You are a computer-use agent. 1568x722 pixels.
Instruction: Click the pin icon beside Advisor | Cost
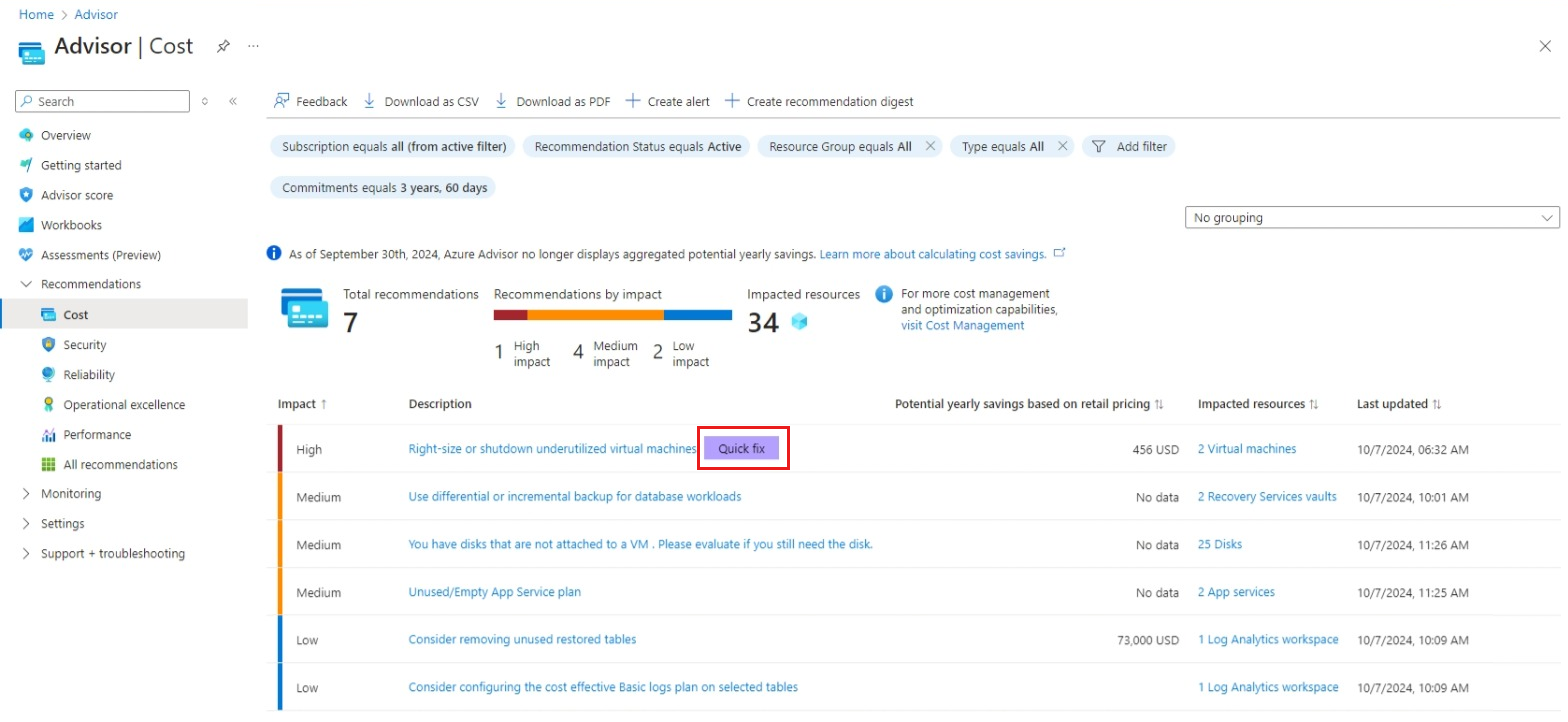point(223,46)
